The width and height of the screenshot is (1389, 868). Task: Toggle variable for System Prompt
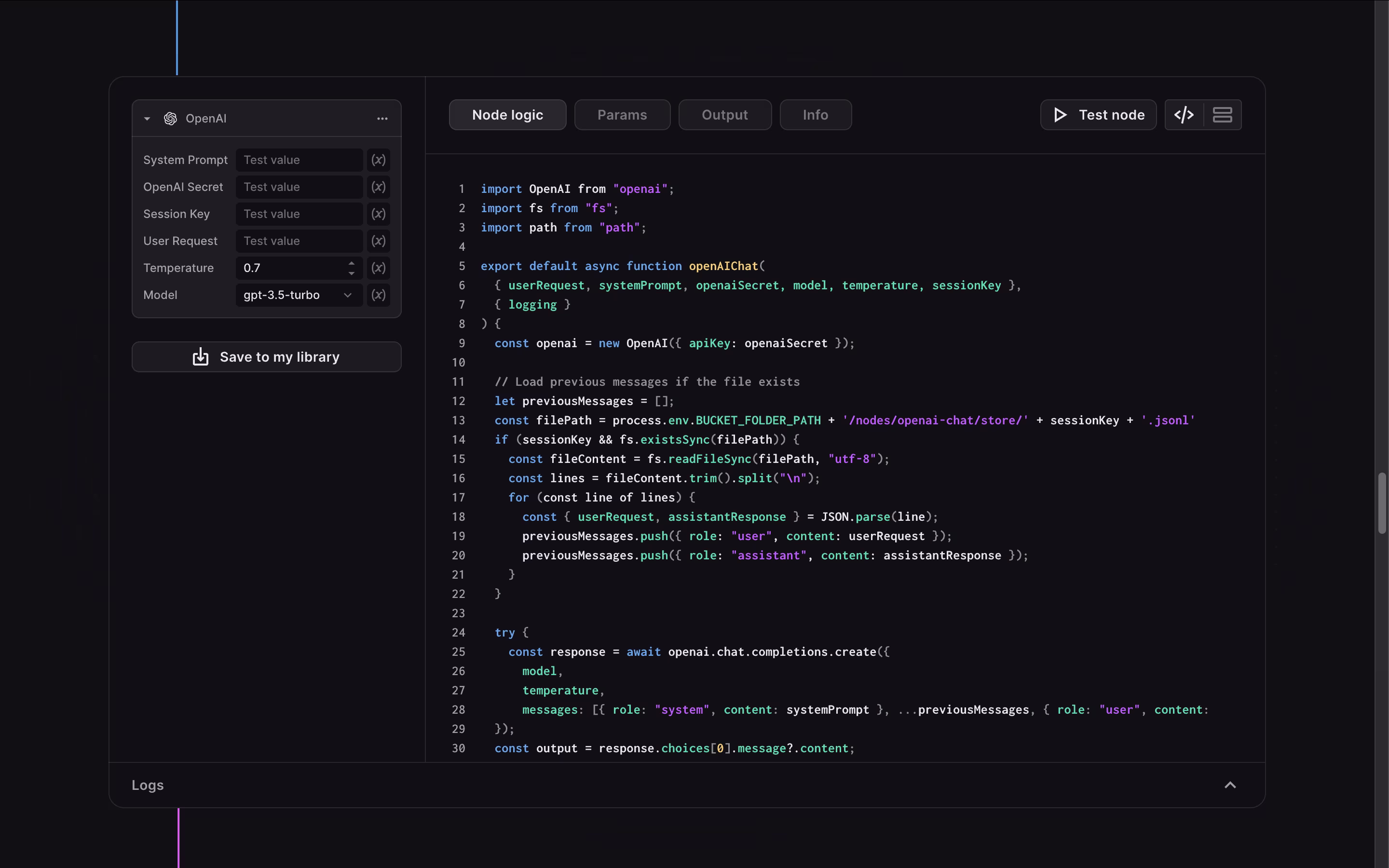[x=378, y=160]
